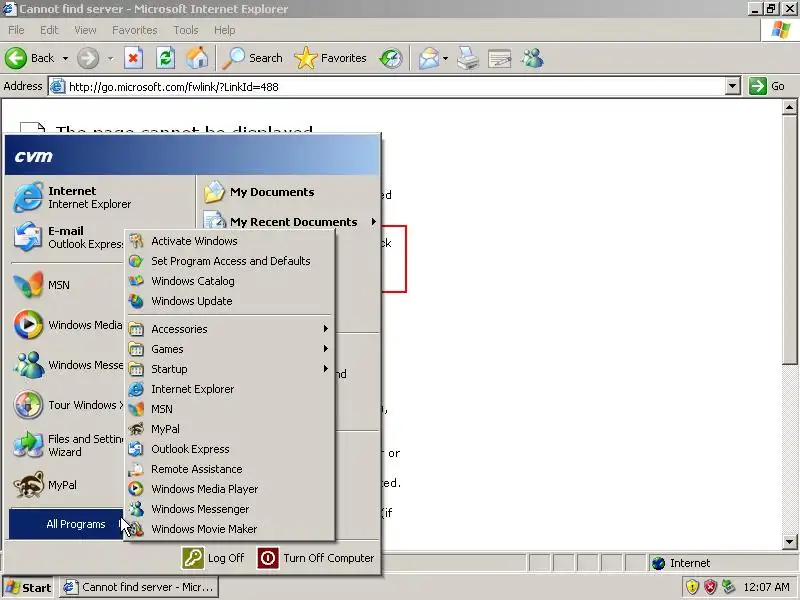Screen dimensions: 800x600
Task: Click into the Address URL field
Action: 388,86
